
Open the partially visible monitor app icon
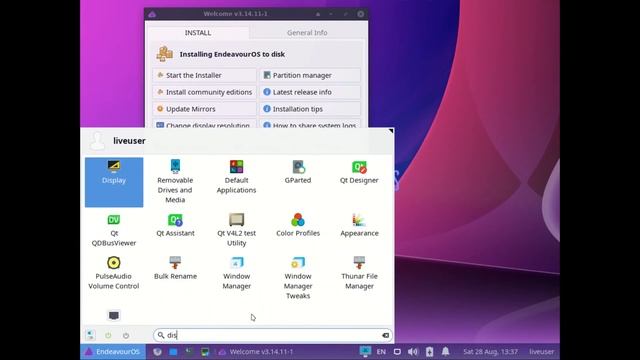(x=114, y=316)
